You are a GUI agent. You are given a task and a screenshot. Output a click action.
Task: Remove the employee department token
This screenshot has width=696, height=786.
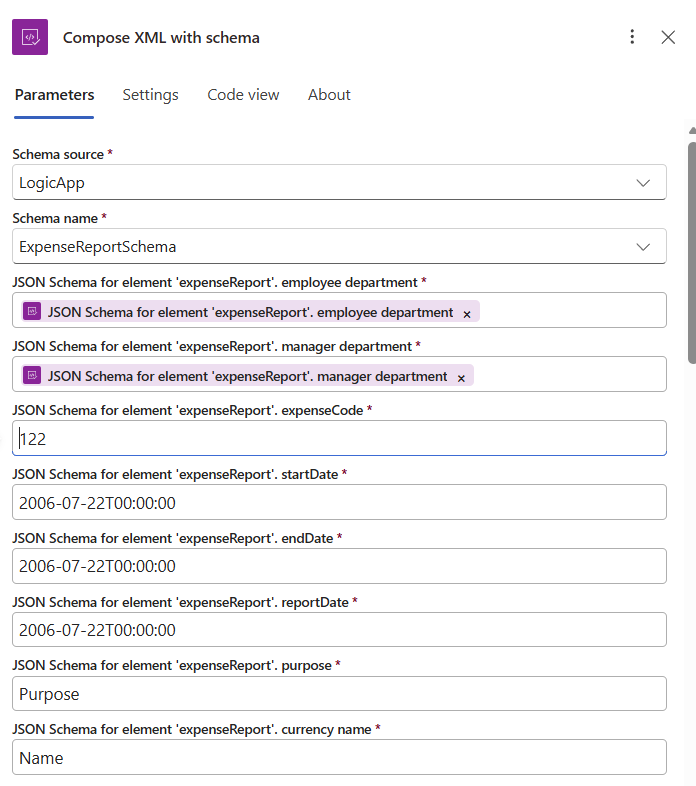466,313
